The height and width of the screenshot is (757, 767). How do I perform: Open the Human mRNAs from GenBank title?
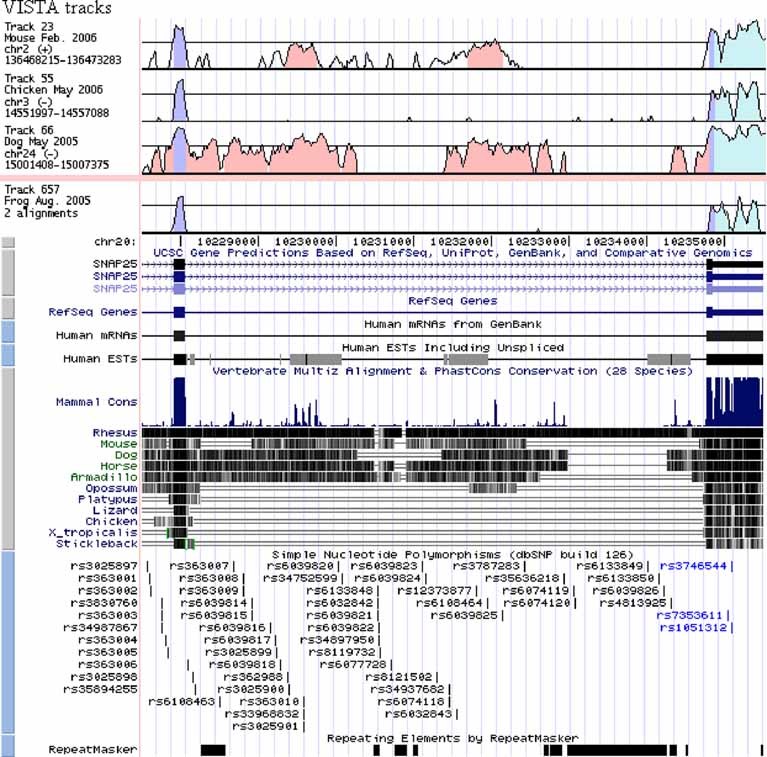pyautogui.click(x=452, y=324)
